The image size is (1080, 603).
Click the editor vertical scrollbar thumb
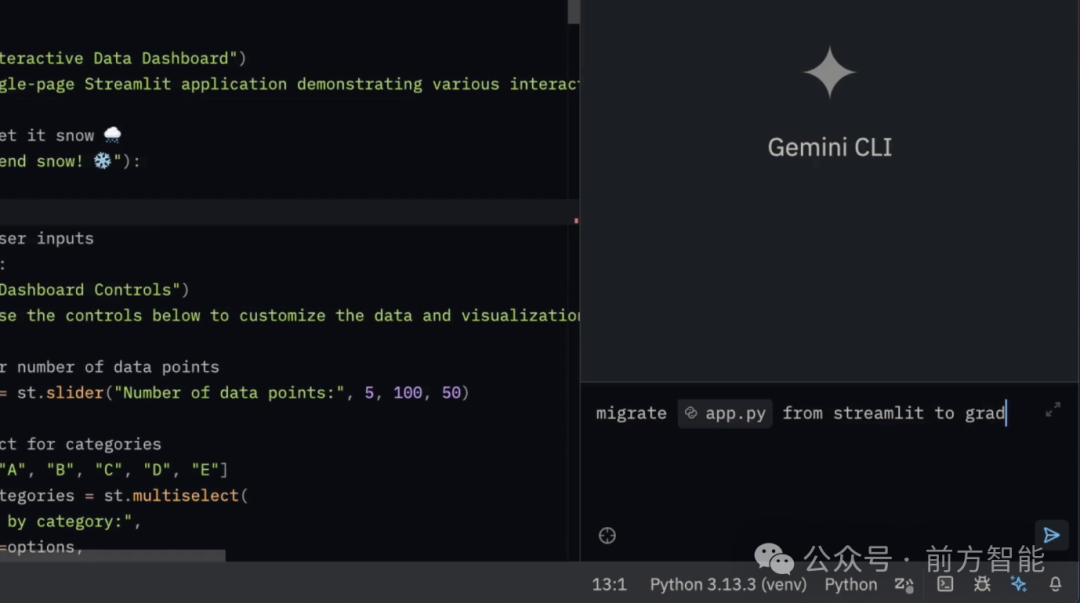tap(573, 12)
